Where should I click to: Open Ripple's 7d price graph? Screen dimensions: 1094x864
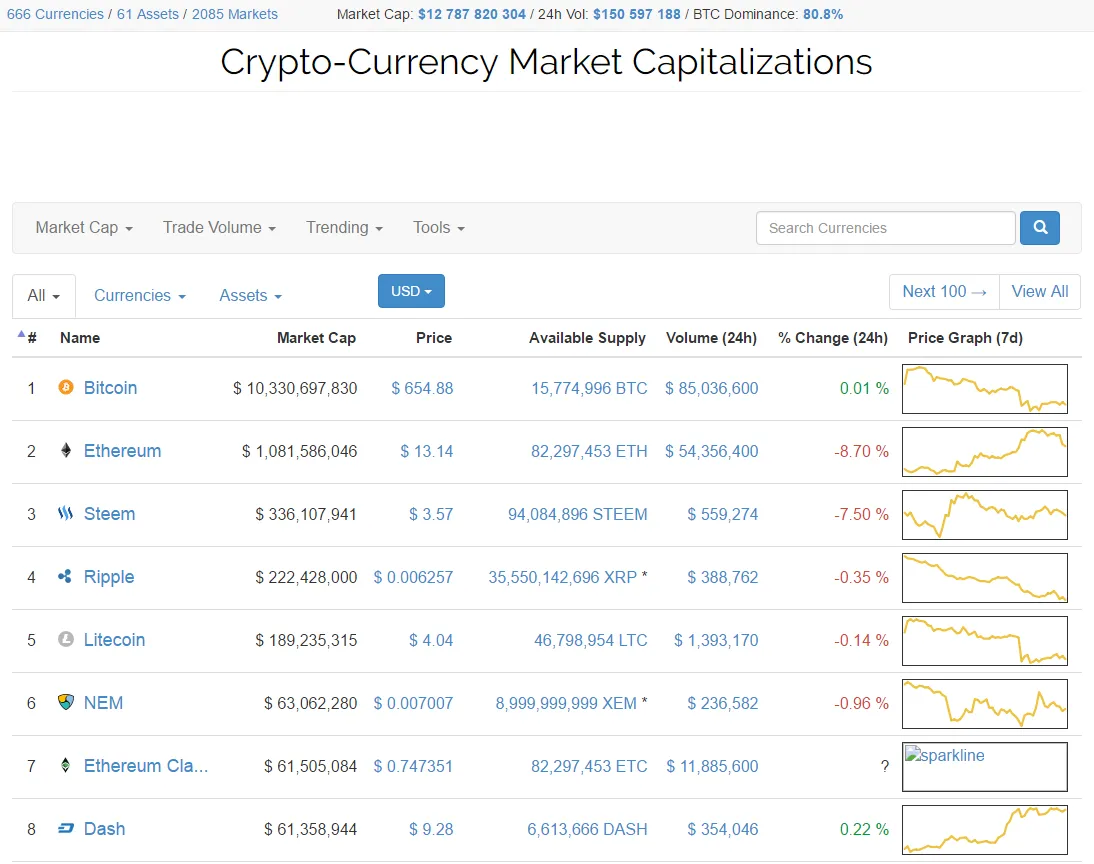click(x=984, y=578)
